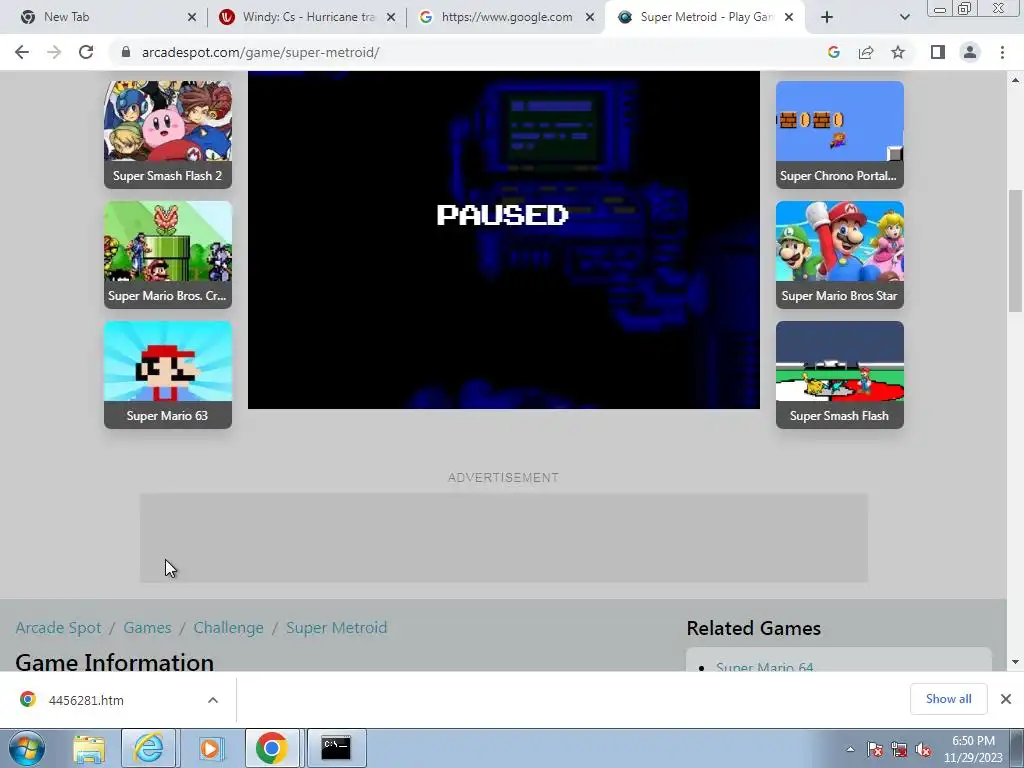
Task: Launch Internet Explorer from the taskbar
Action: point(148,748)
